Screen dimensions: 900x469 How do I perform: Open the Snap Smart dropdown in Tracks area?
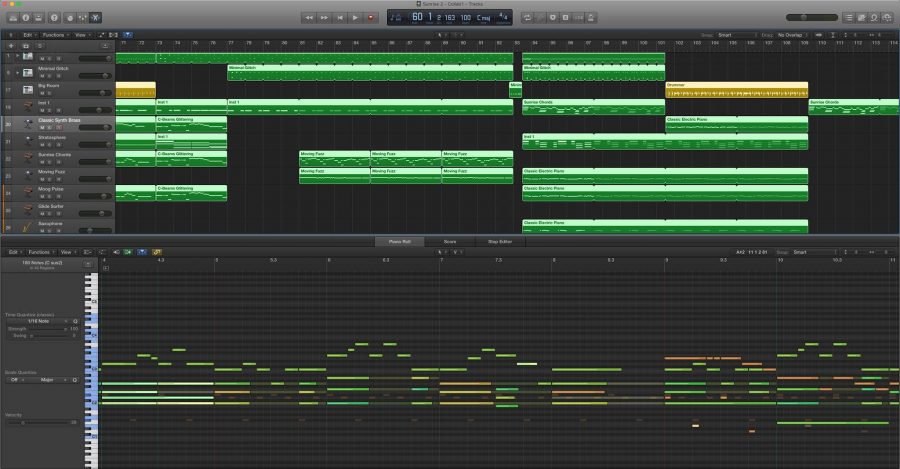coord(738,35)
